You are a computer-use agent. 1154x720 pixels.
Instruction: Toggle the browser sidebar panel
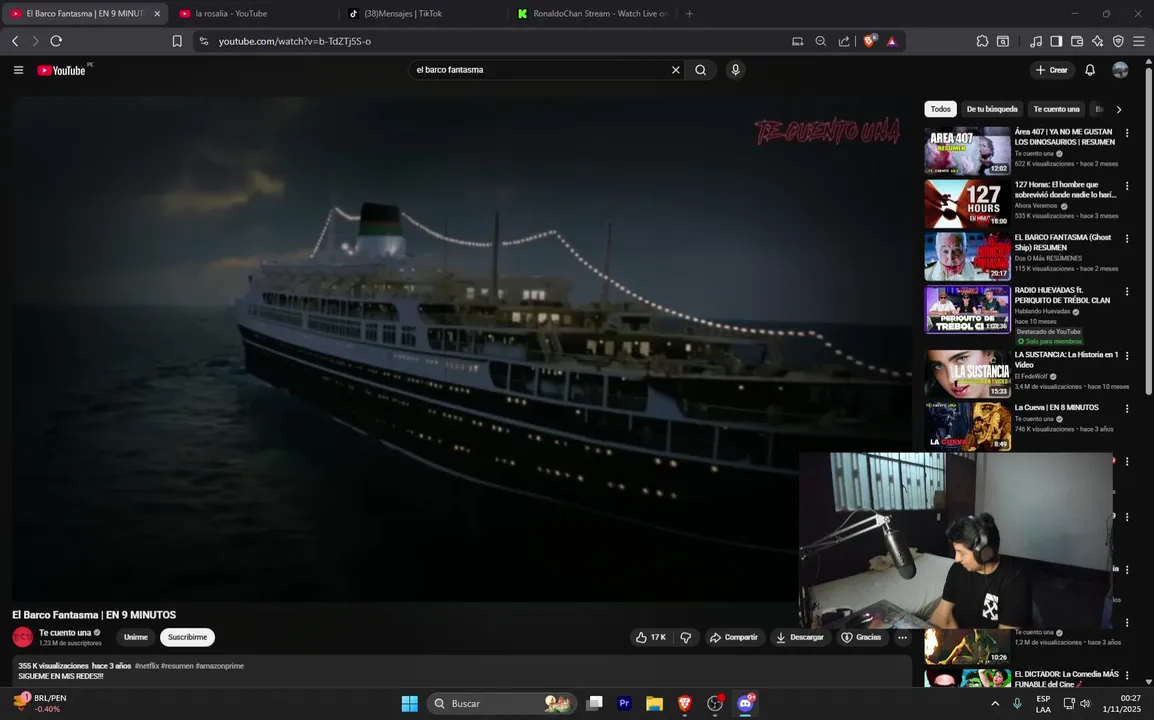click(1056, 41)
